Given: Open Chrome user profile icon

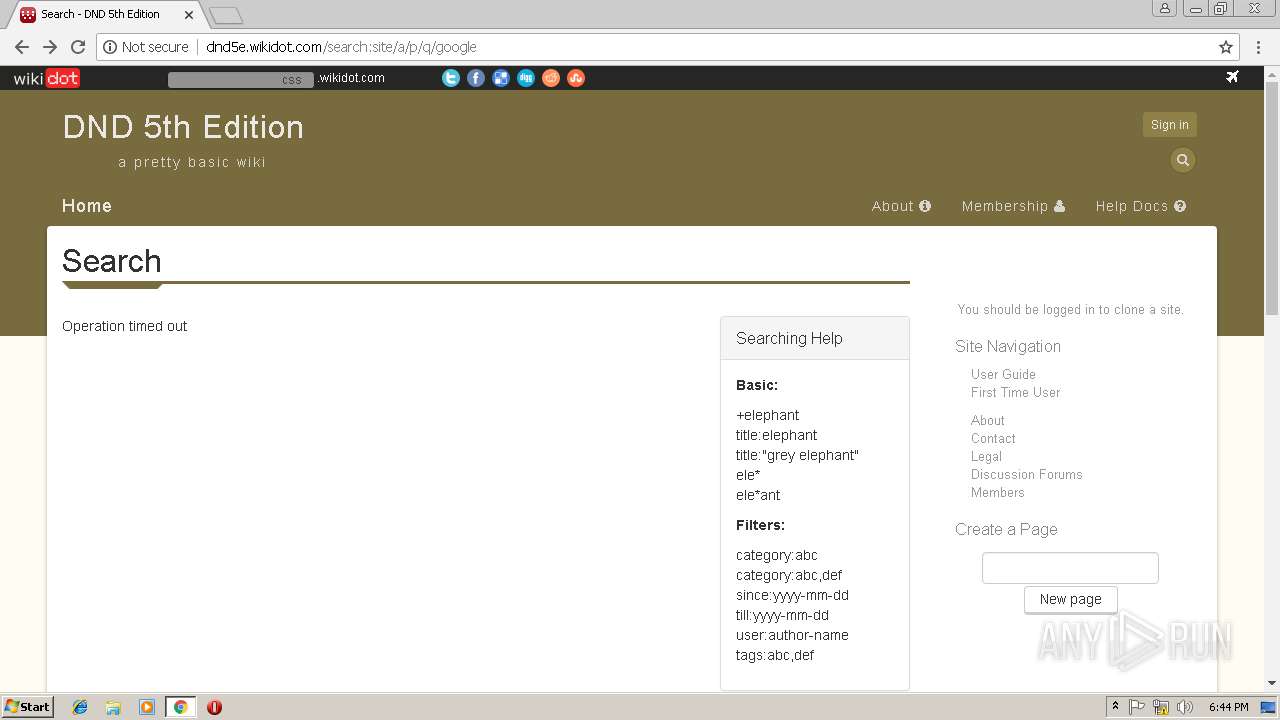Looking at the screenshot, I should click(1164, 9).
